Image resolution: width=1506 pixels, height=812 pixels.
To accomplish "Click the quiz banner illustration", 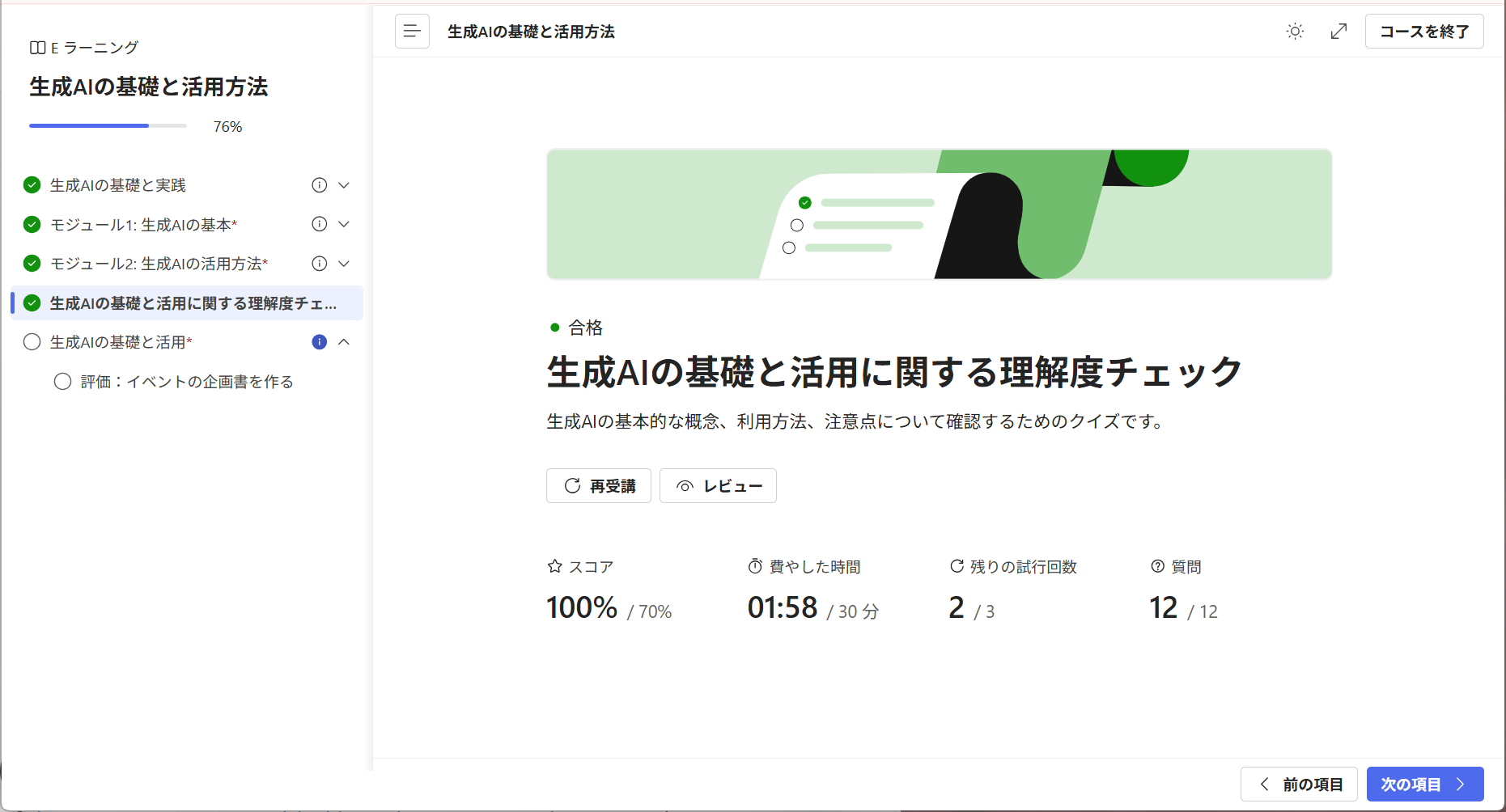I will tap(939, 214).
